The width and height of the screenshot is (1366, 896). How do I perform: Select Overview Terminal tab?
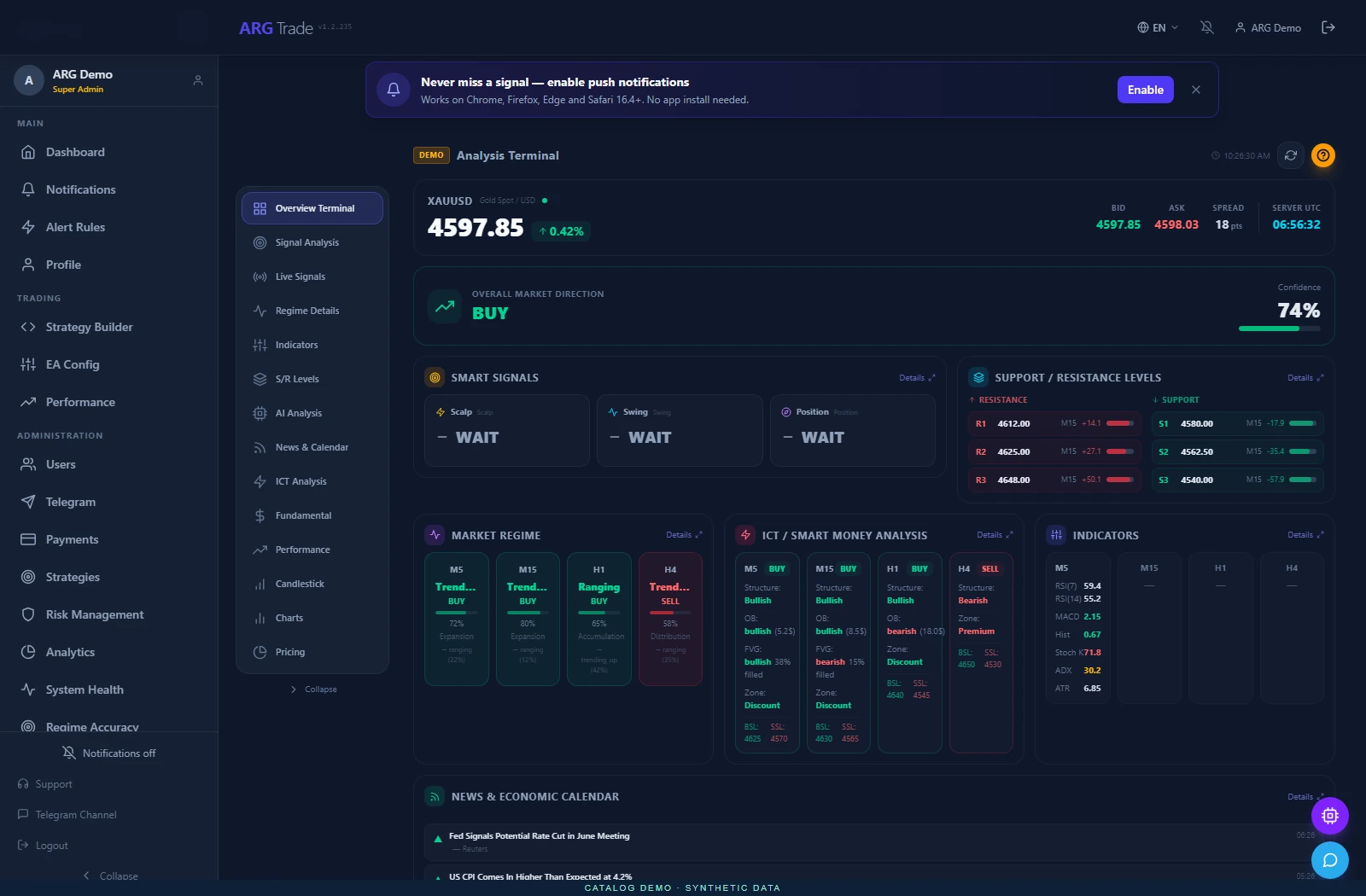312,208
